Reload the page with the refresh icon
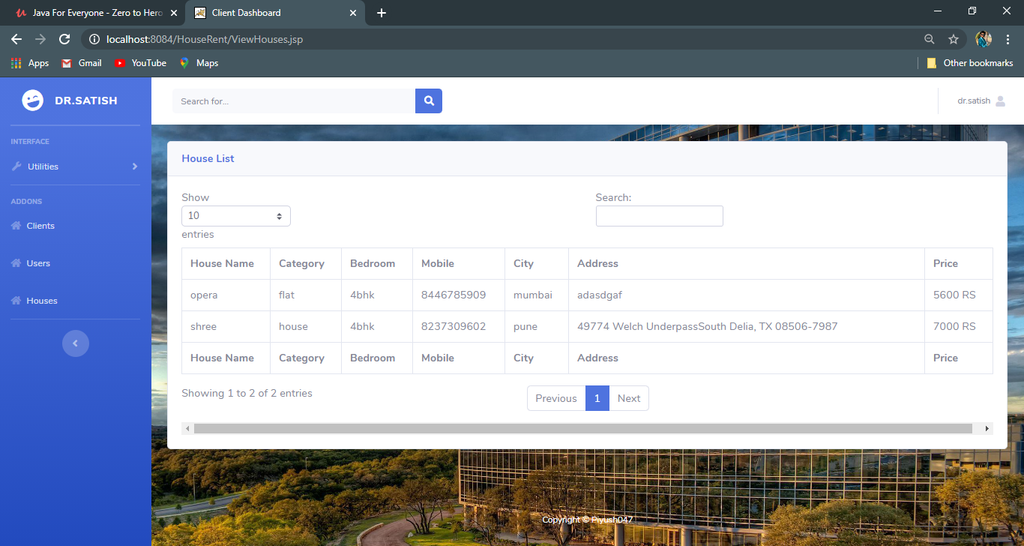Viewport: 1024px width, 546px height. pos(64,39)
